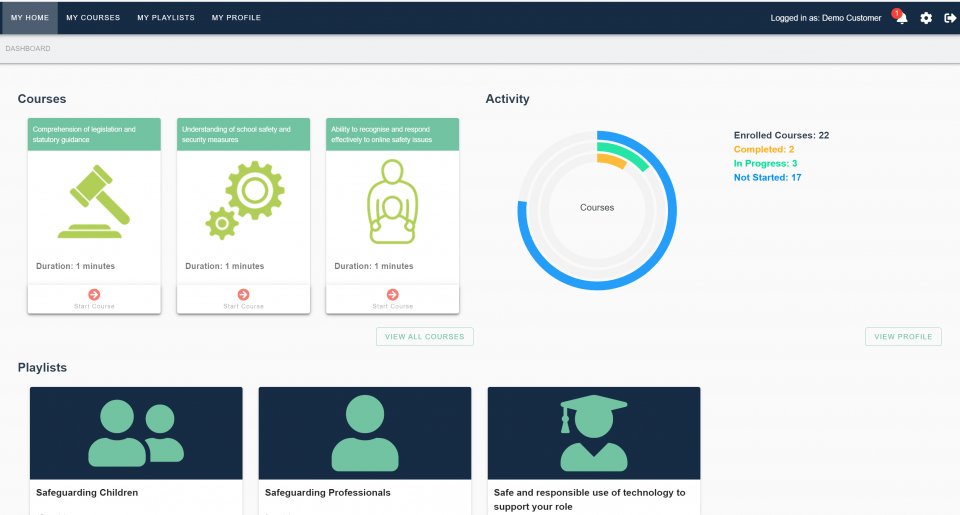The height and width of the screenshot is (515, 960).
Task: Click the orange Completed ring segment
Action: coord(612,160)
